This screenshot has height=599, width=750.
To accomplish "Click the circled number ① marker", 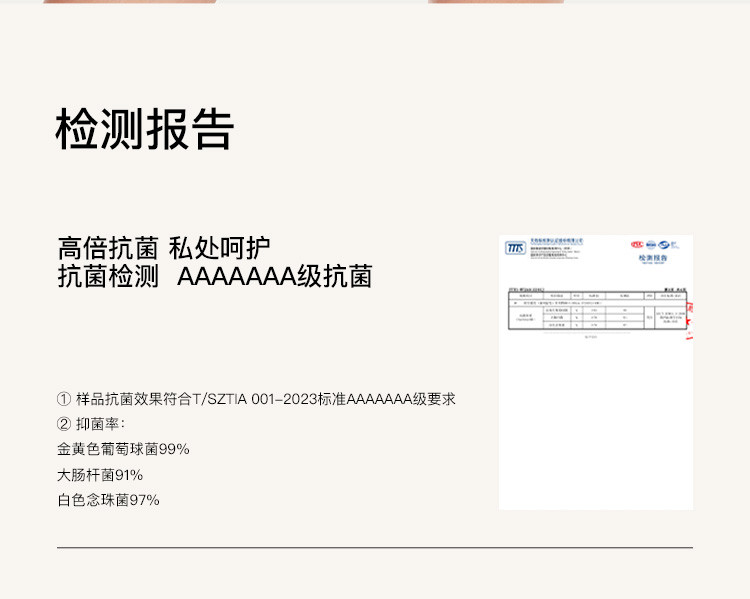I will (x=64, y=398).
